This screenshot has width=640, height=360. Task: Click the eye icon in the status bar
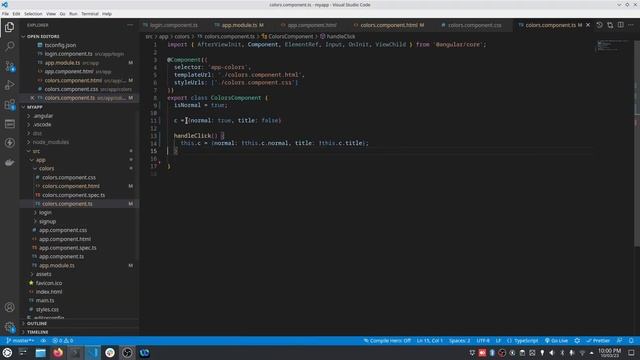pyautogui.click(x=43, y=340)
